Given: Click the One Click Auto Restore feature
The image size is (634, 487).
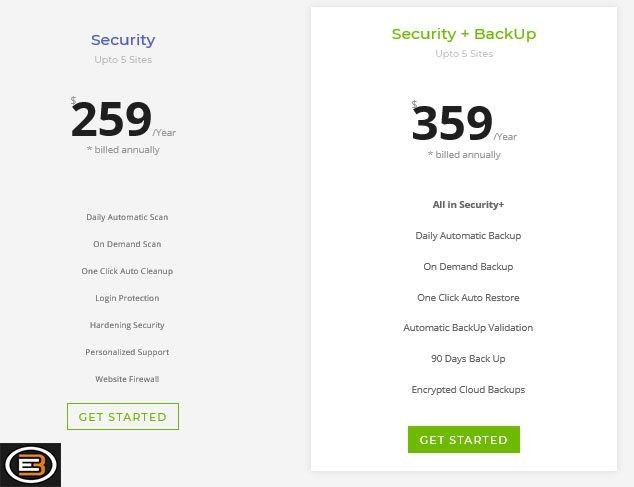Looking at the screenshot, I should pos(468,298).
